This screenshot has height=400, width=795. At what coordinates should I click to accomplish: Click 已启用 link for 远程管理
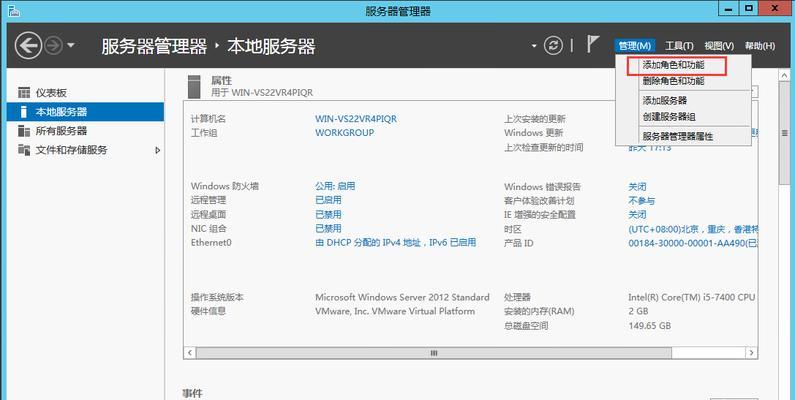(328, 200)
